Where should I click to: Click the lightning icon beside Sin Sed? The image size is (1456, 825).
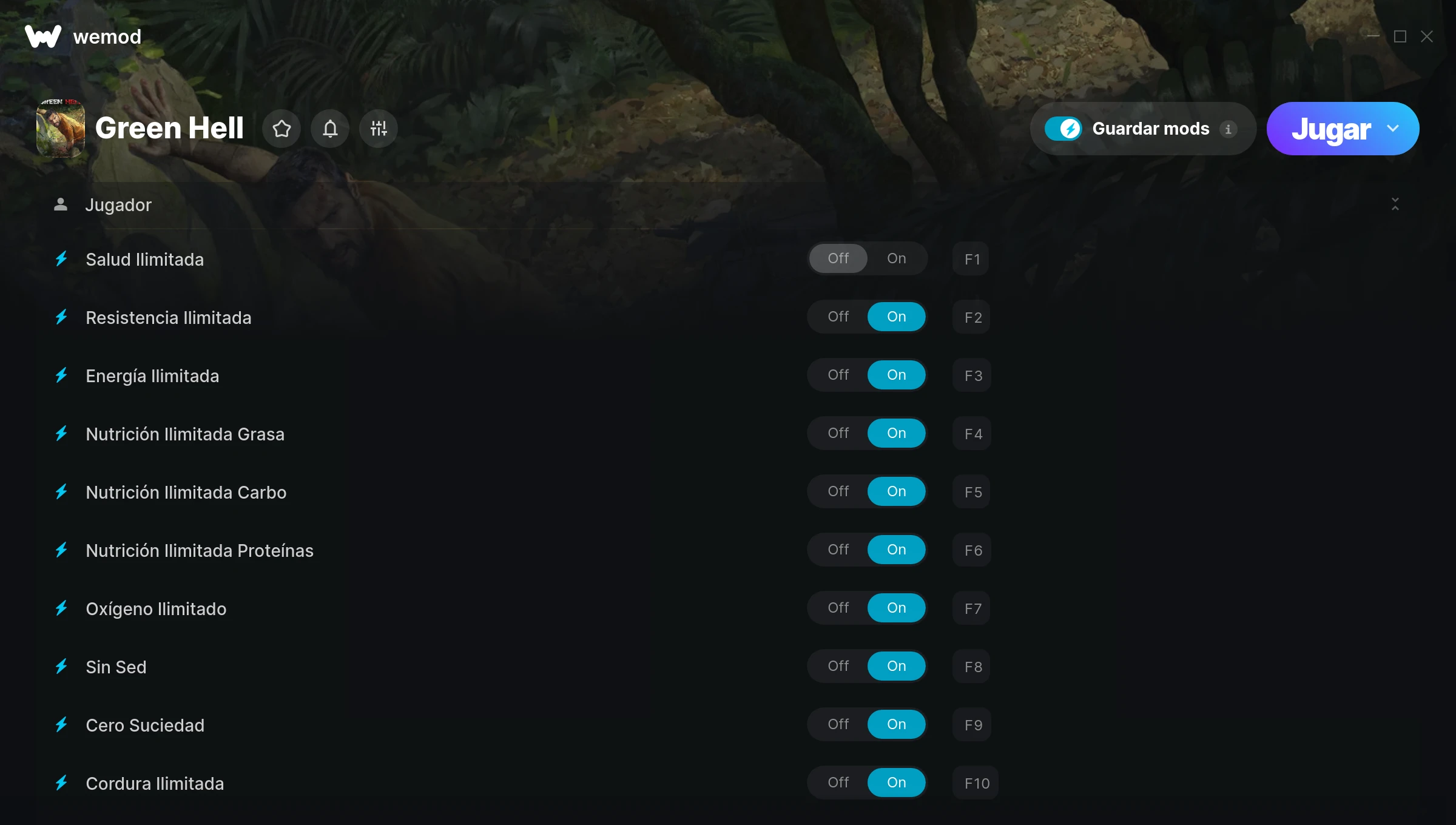[61, 667]
